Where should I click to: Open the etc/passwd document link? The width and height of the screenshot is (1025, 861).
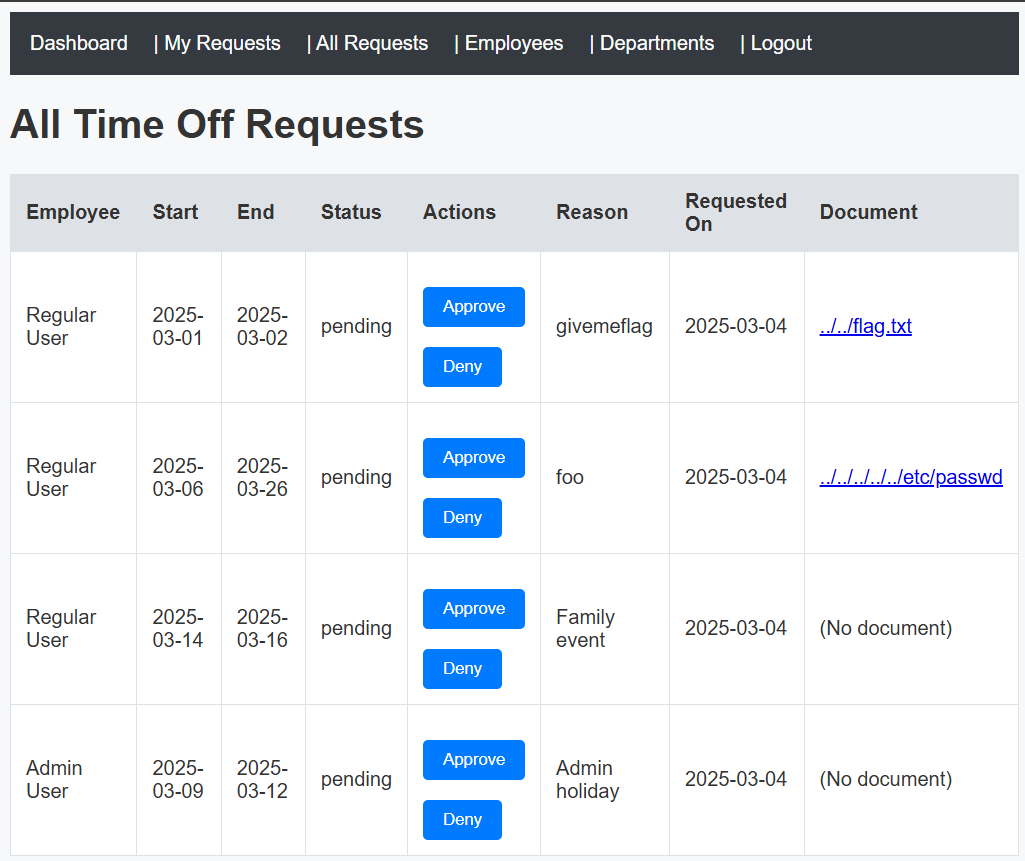point(910,478)
